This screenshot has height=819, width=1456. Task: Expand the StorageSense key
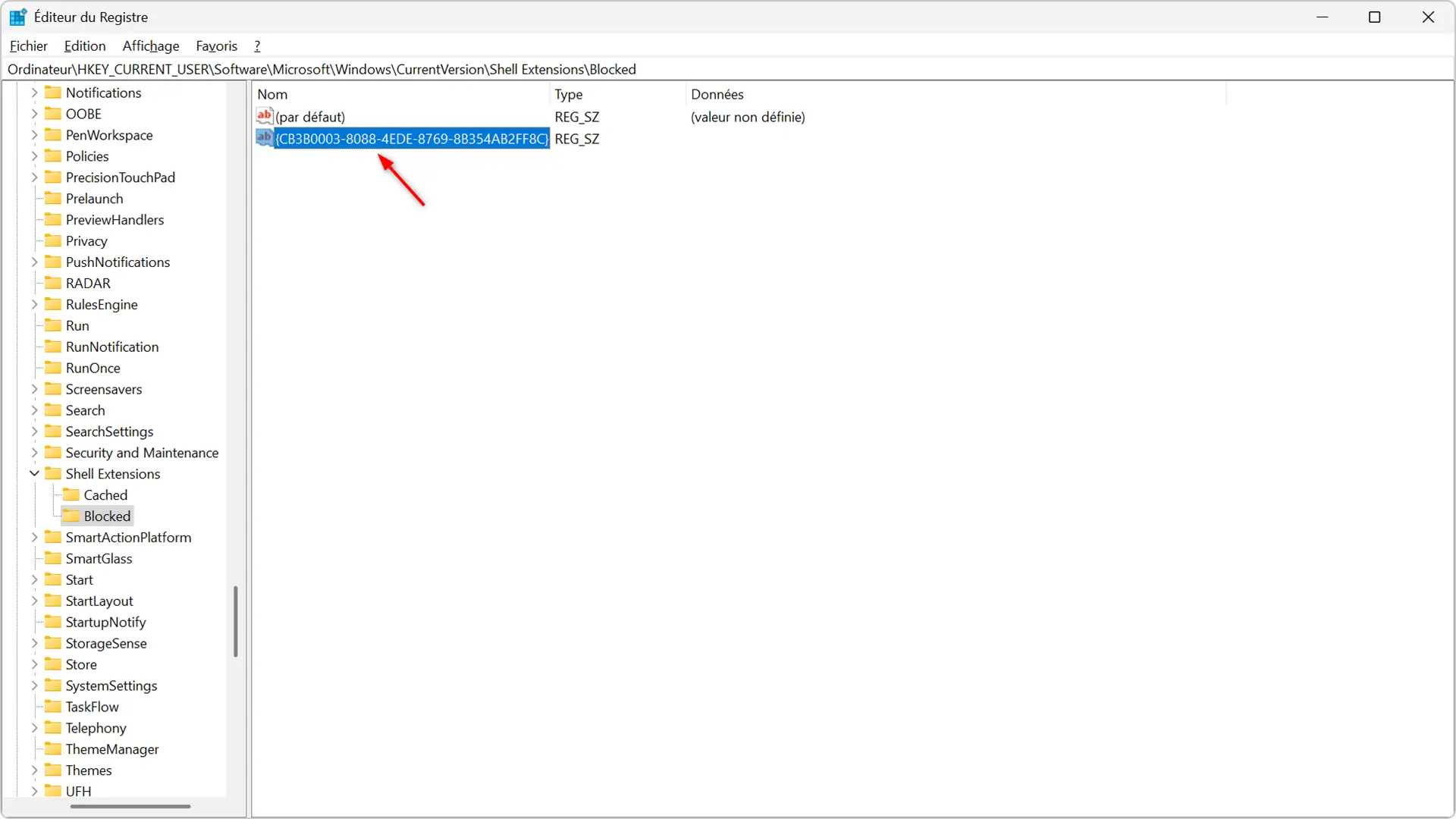(x=34, y=643)
